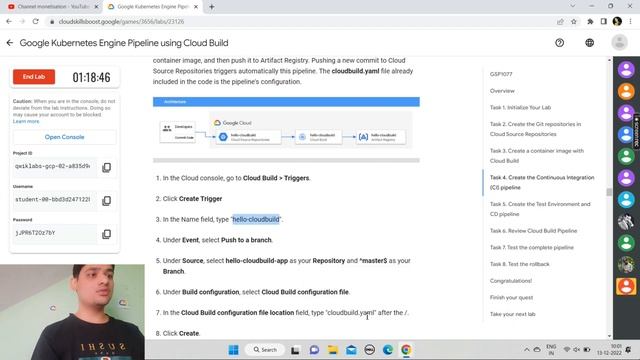This screenshot has width=640, height=360.
Task: Click the Password field value
Action: [x=55, y=233]
